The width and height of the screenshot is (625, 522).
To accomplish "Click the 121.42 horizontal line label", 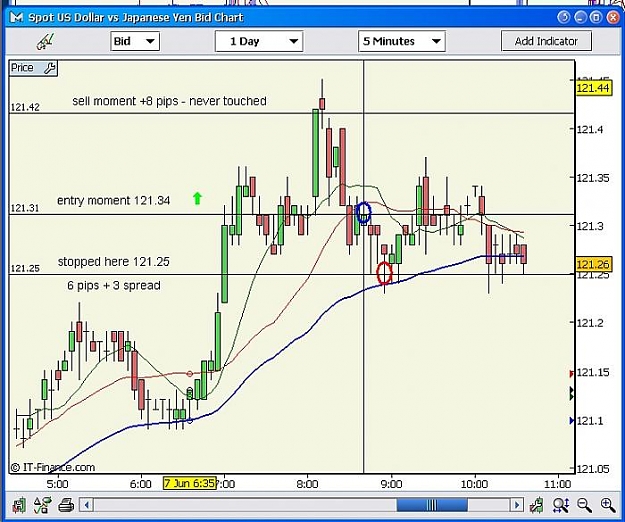I will [x=25, y=107].
